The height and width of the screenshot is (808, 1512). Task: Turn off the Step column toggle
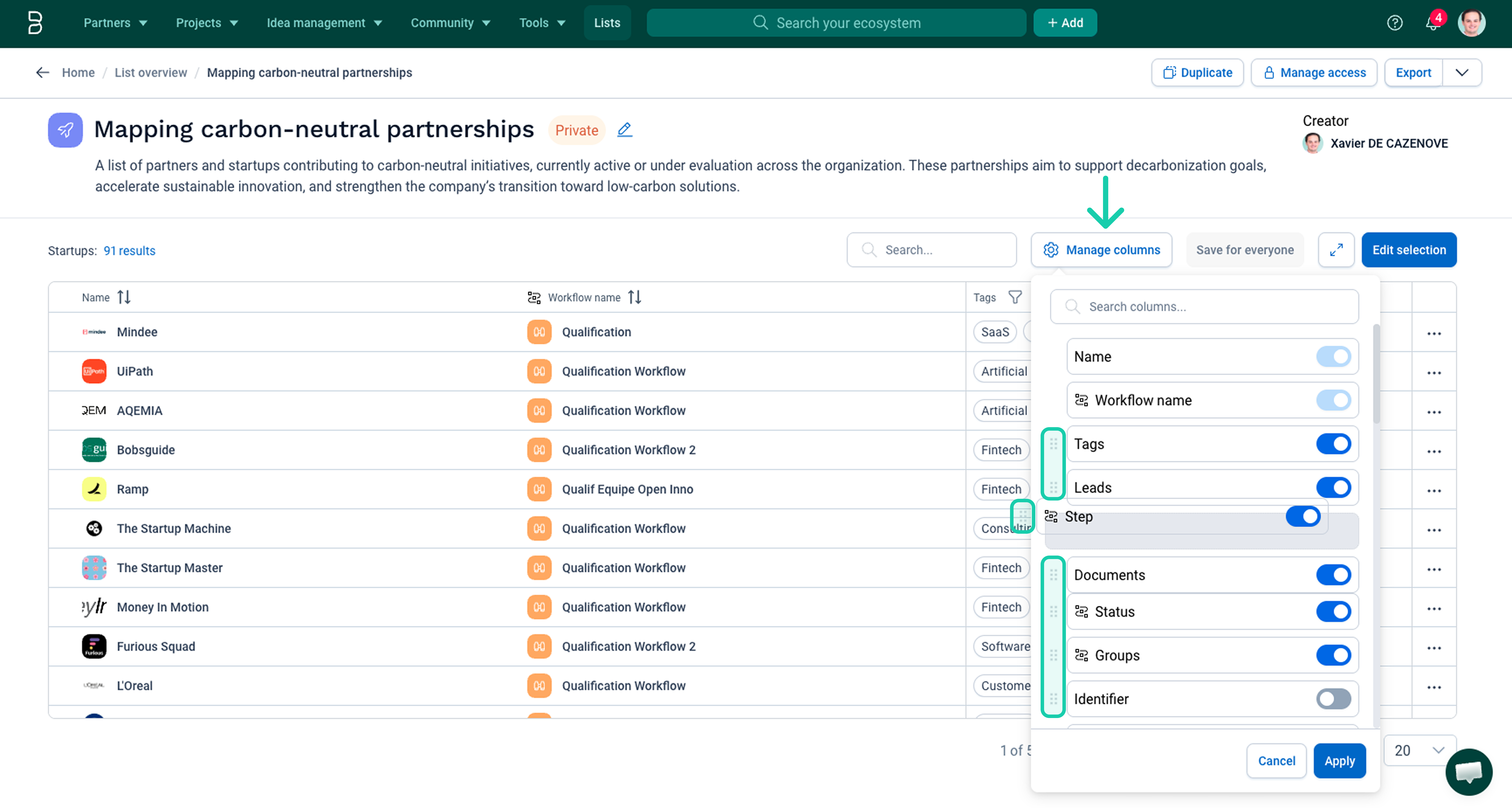click(x=1303, y=516)
